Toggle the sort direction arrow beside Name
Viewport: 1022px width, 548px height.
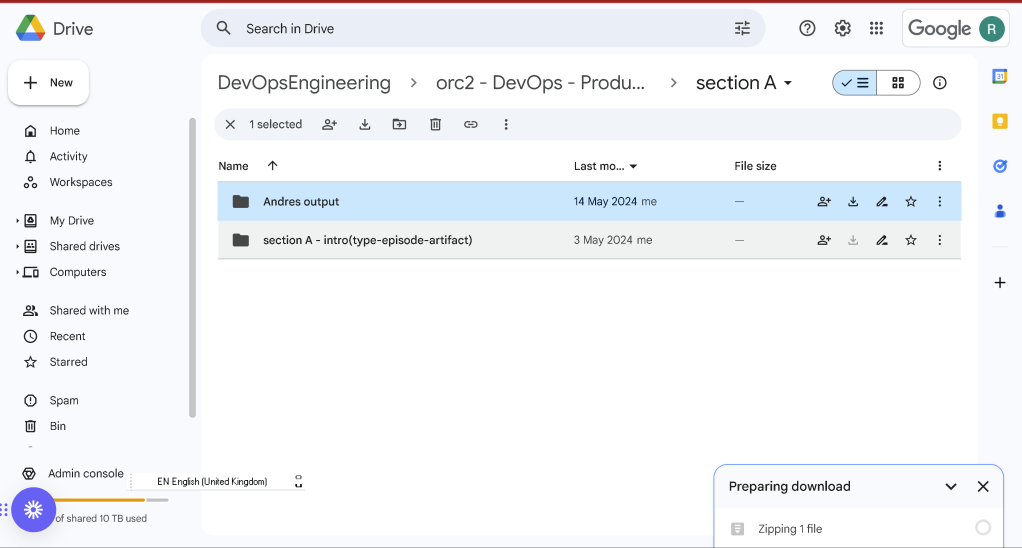272,166
